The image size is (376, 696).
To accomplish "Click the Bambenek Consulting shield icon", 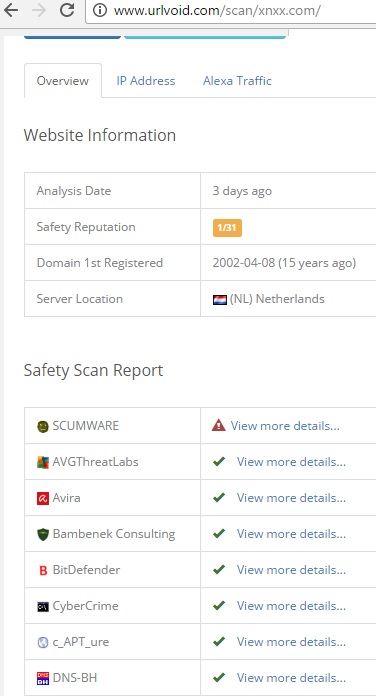I will point(43,534).
